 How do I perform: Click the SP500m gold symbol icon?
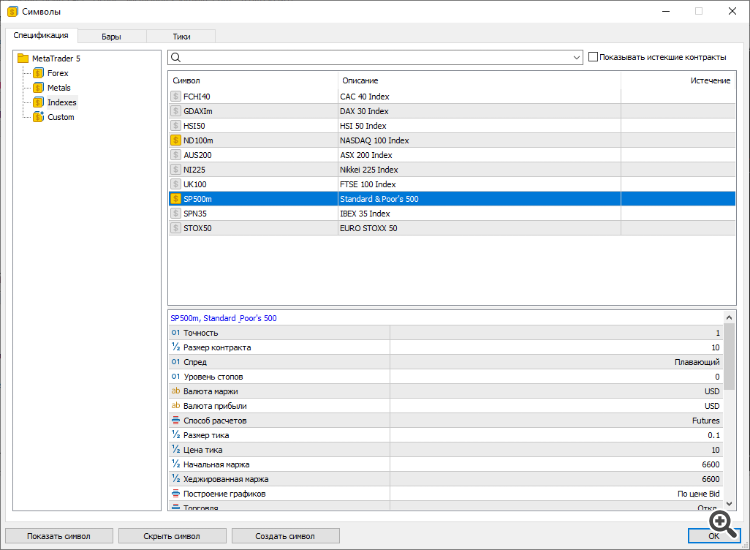(x=176, y=198)
